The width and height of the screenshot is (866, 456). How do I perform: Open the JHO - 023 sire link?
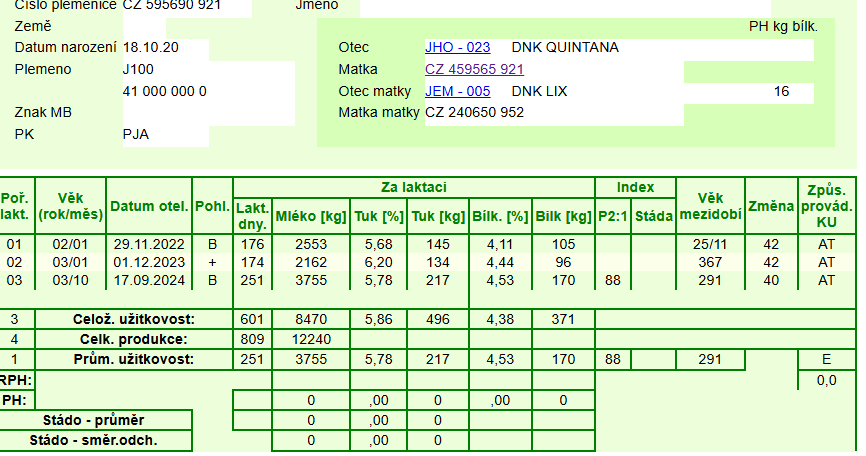[457, 47]
